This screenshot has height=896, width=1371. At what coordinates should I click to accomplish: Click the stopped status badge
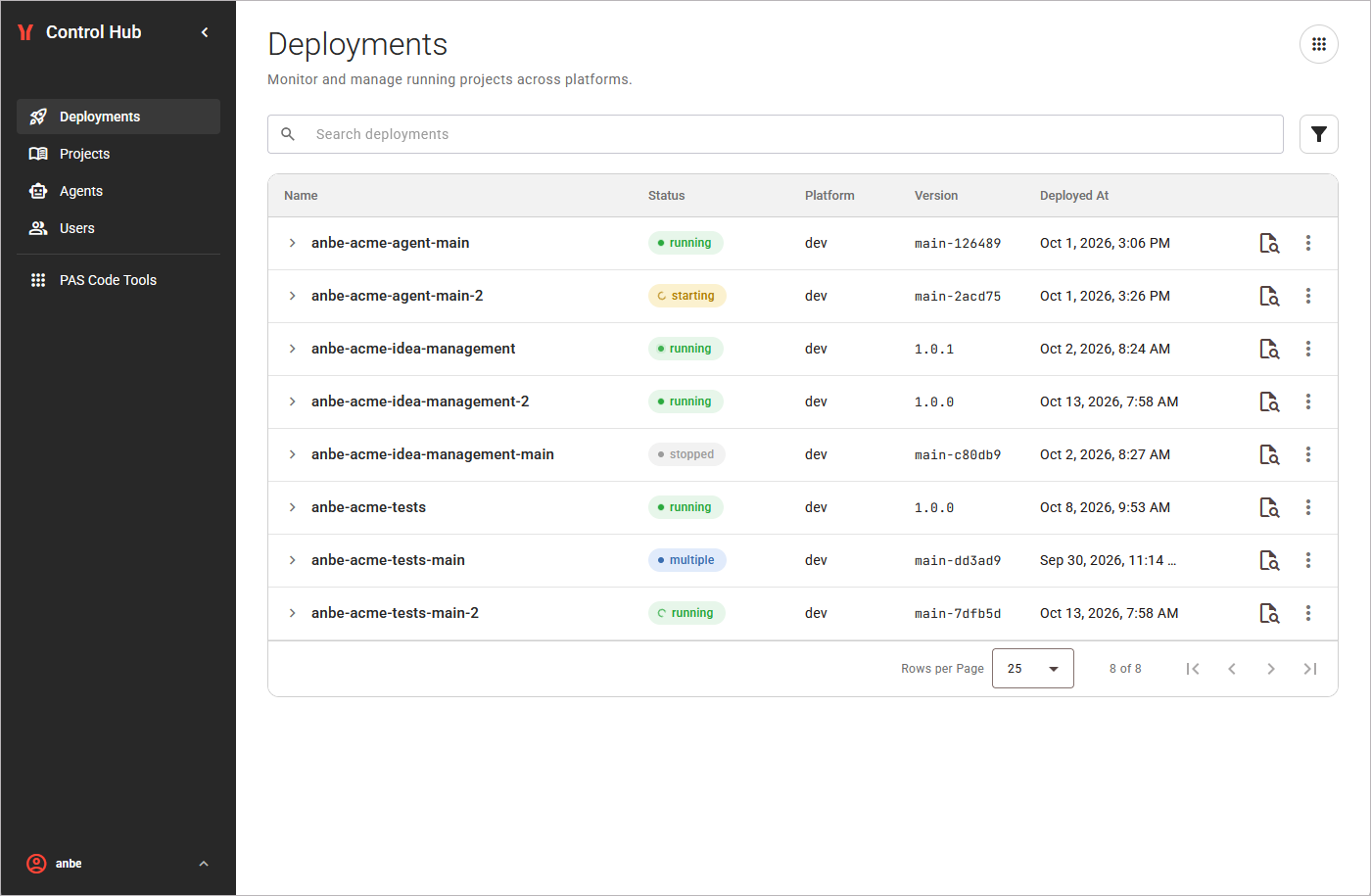click(686, 454)
